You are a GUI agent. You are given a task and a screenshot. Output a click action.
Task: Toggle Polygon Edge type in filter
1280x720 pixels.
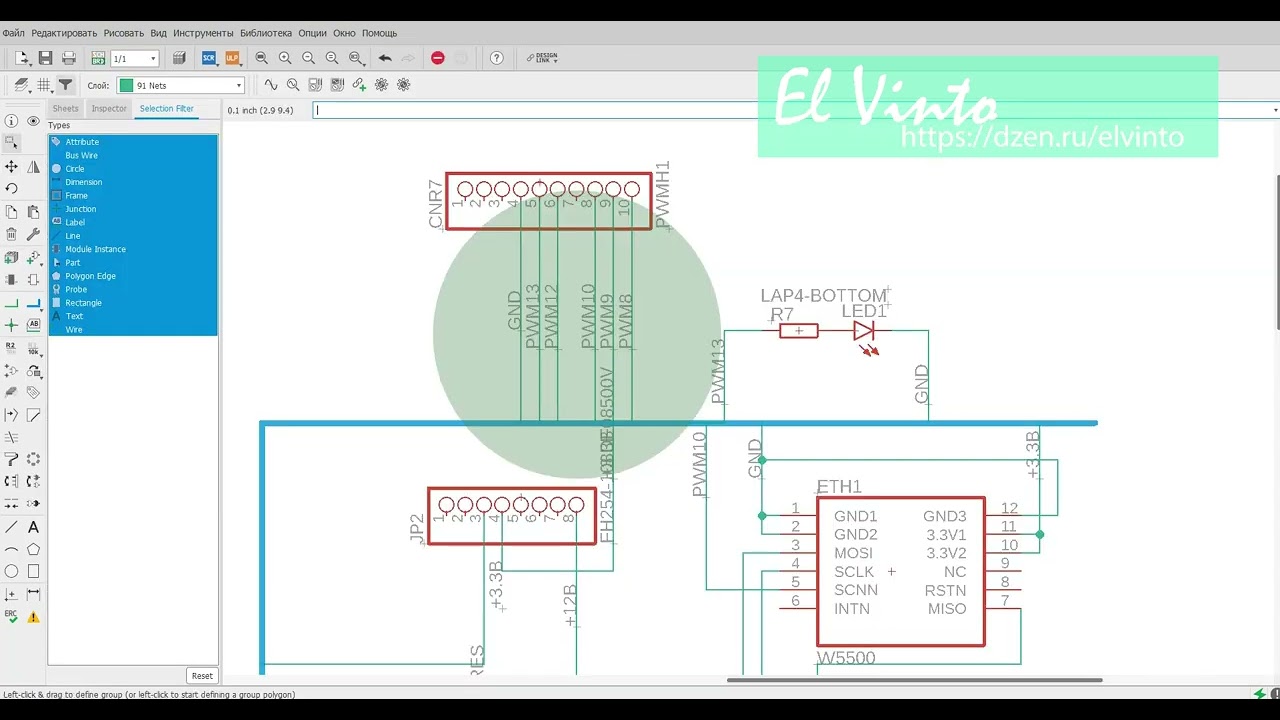coord(133,276)
